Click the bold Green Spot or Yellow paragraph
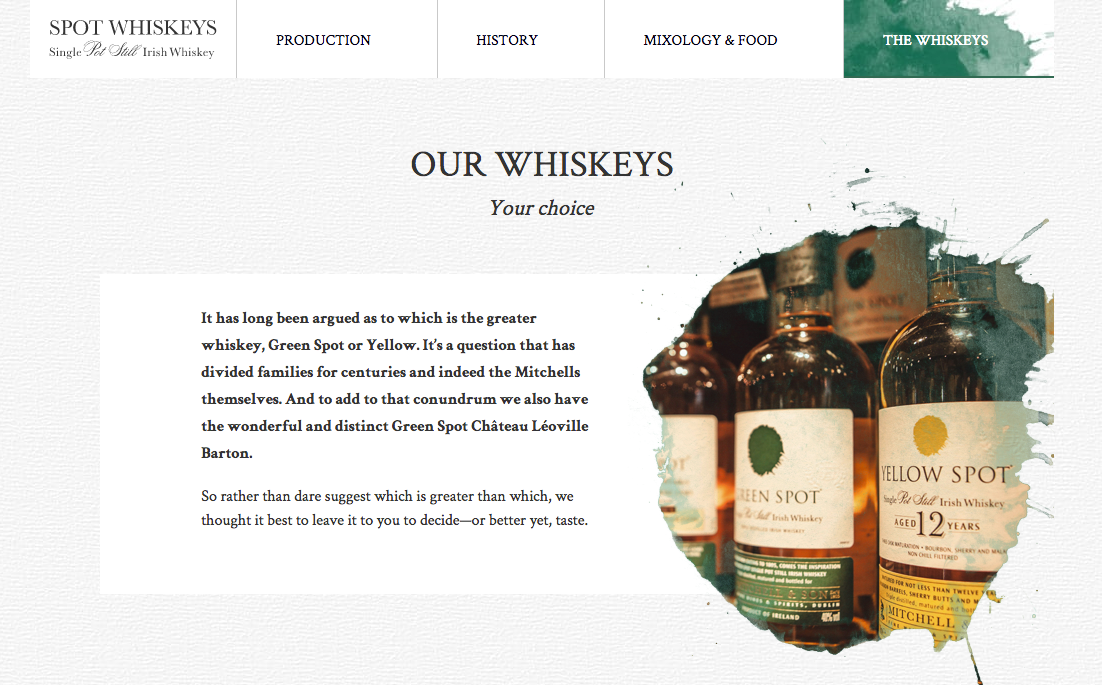This screenshot has width=1102, height=685. pyautogui.click(x=395, y=385)
